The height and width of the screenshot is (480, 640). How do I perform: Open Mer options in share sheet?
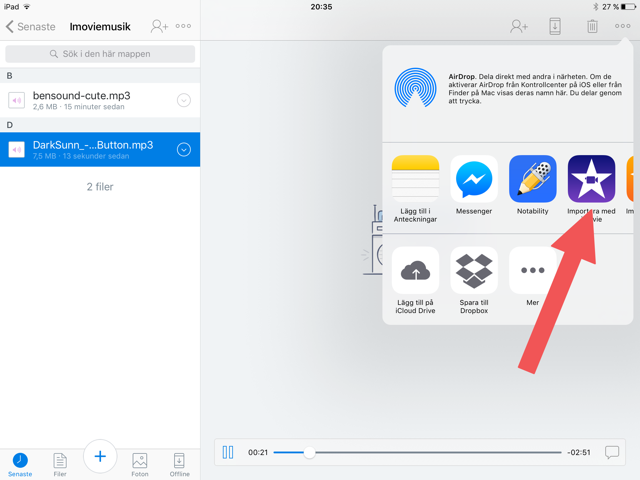[532, 271]
